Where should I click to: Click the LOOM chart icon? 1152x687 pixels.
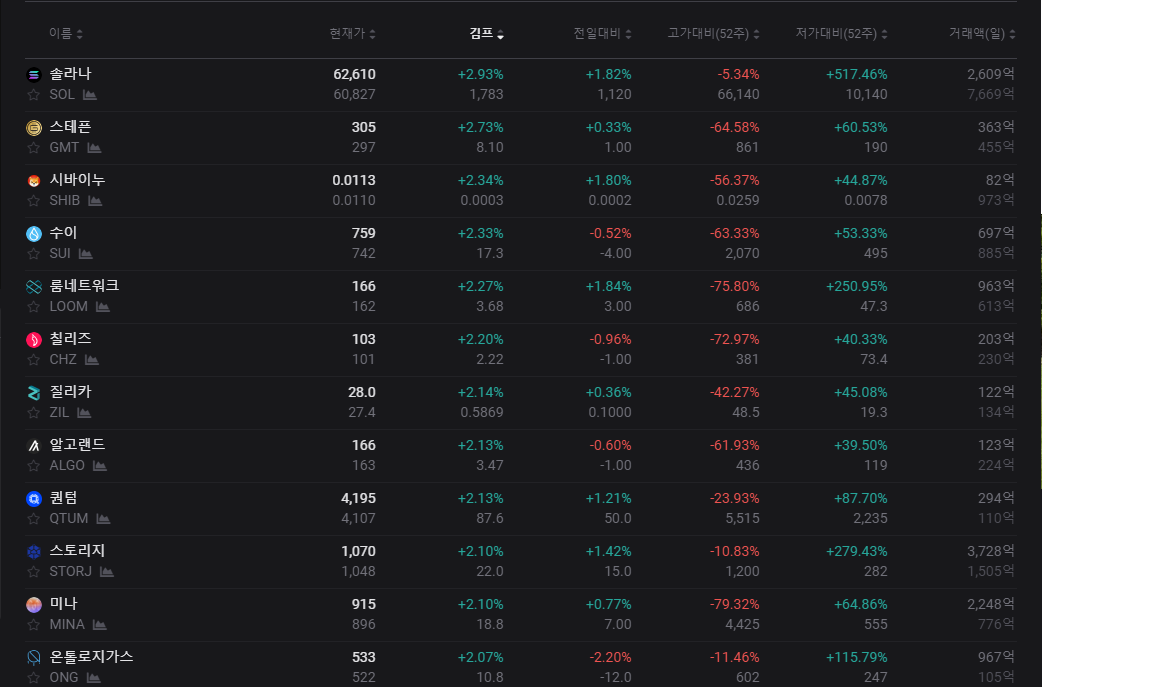pyautogui.click(x=103, y=307)
